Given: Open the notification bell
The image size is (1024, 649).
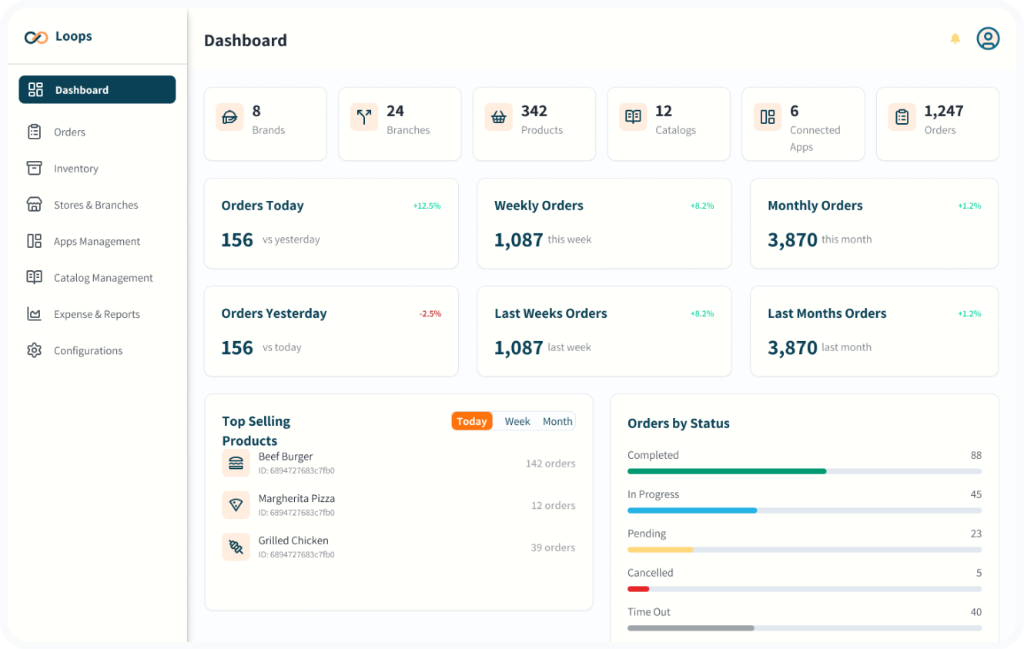Looking at the screenshot, I should tap(955, 38).
